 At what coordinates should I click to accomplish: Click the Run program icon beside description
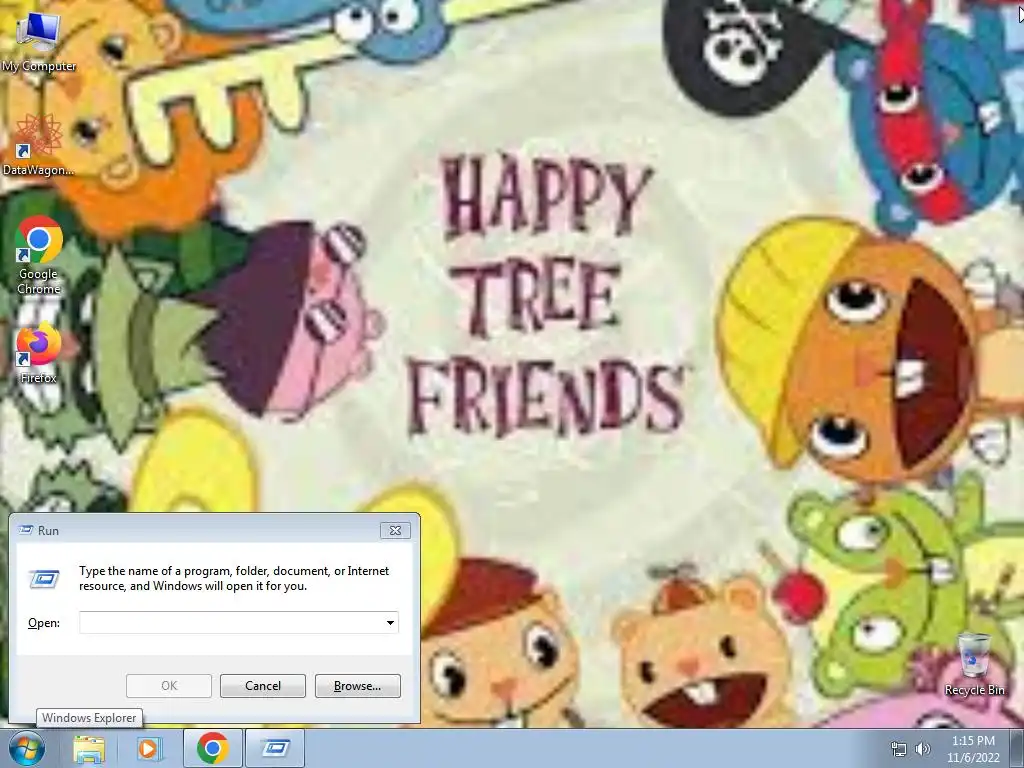point(44,579)
